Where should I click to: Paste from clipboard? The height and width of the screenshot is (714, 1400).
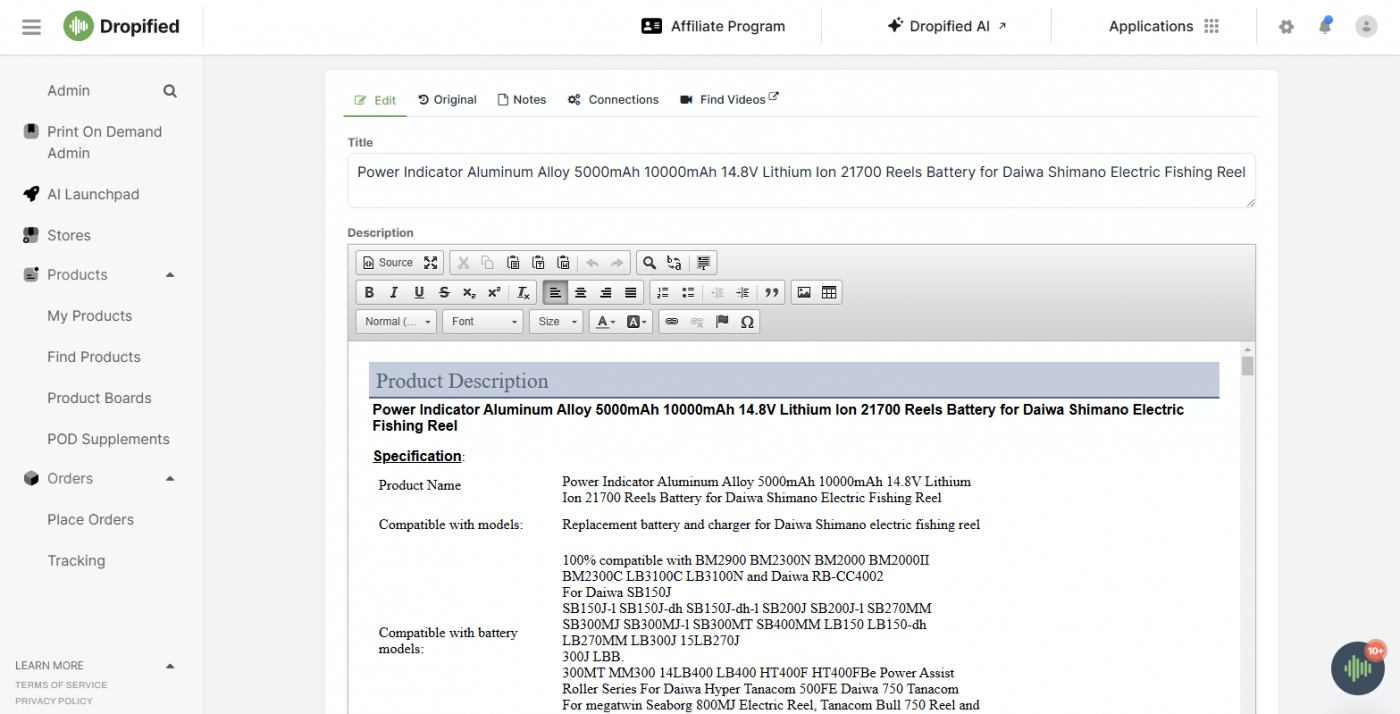[513, 263]
